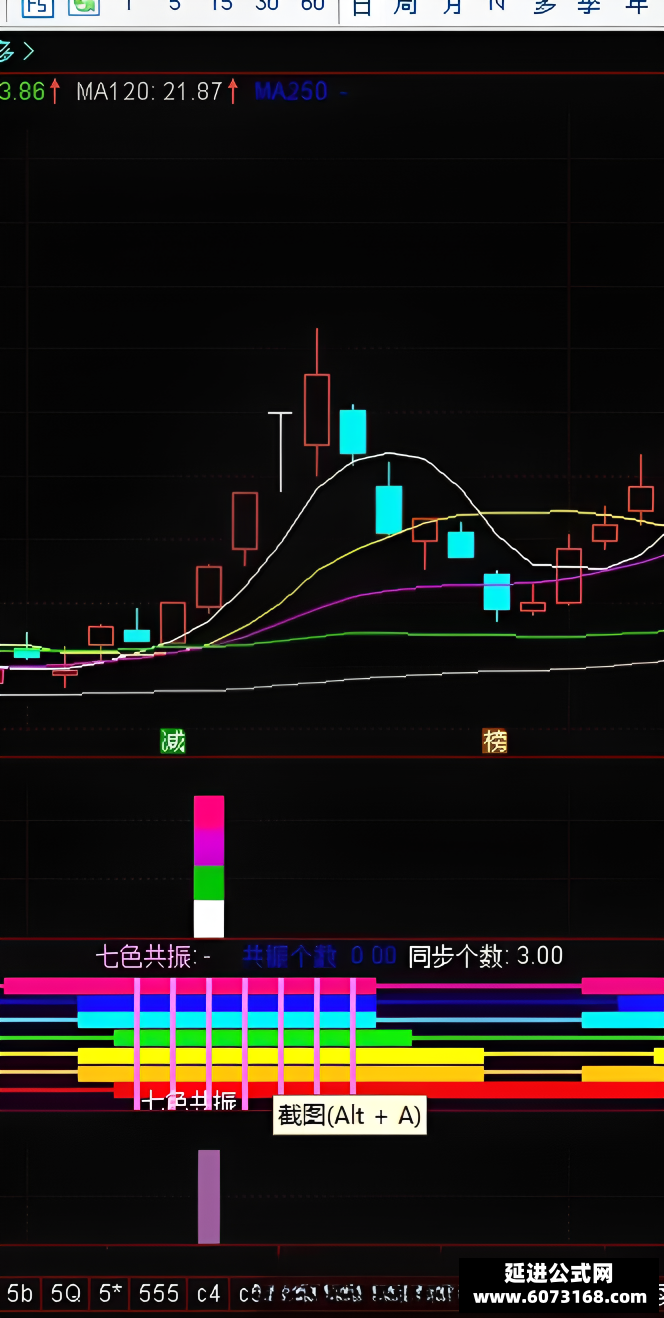Click the green 减 marker icon
The image size is (664, 1318).
[x=173, y=741]
